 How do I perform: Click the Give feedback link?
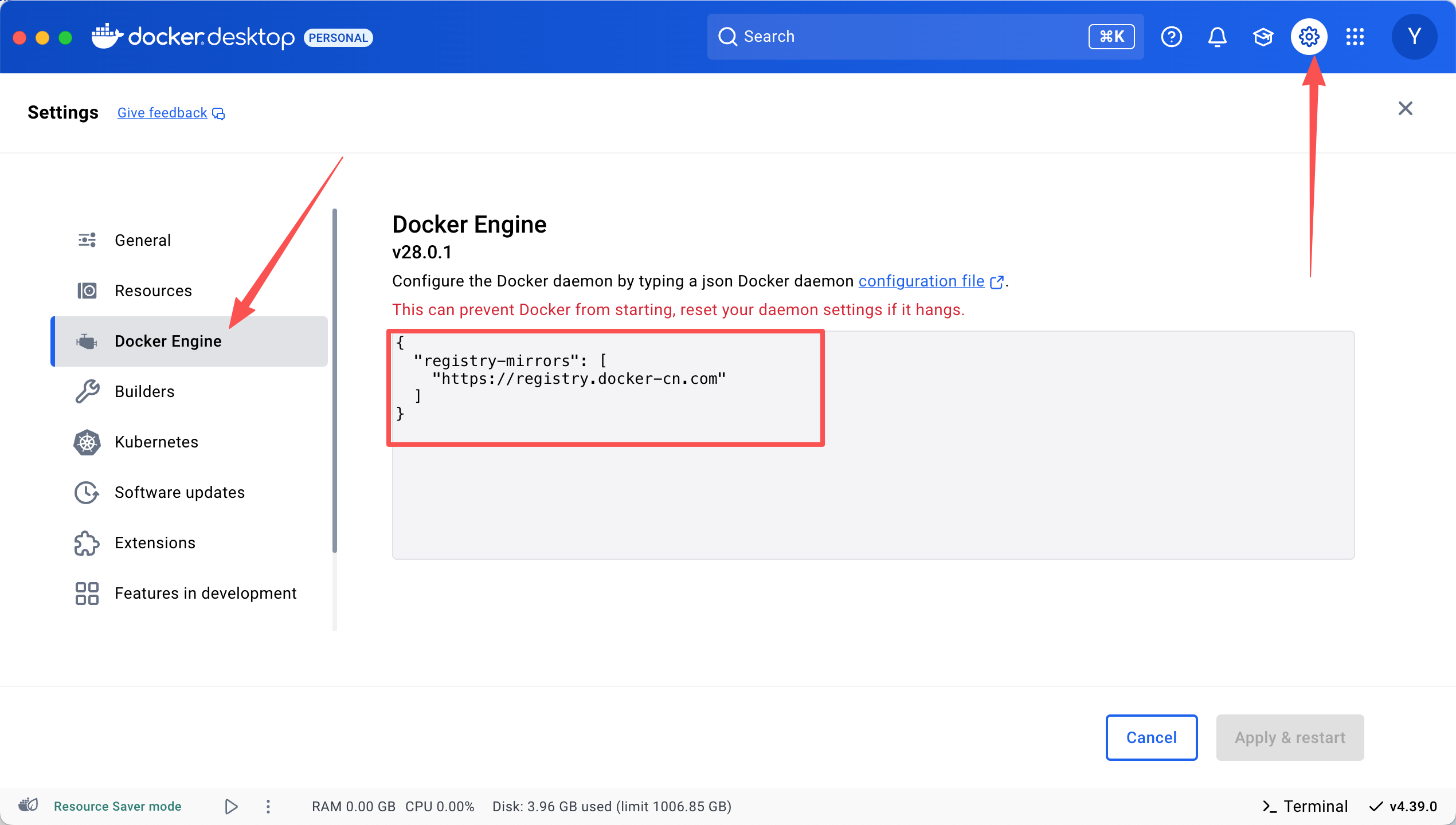click(162, 113)
